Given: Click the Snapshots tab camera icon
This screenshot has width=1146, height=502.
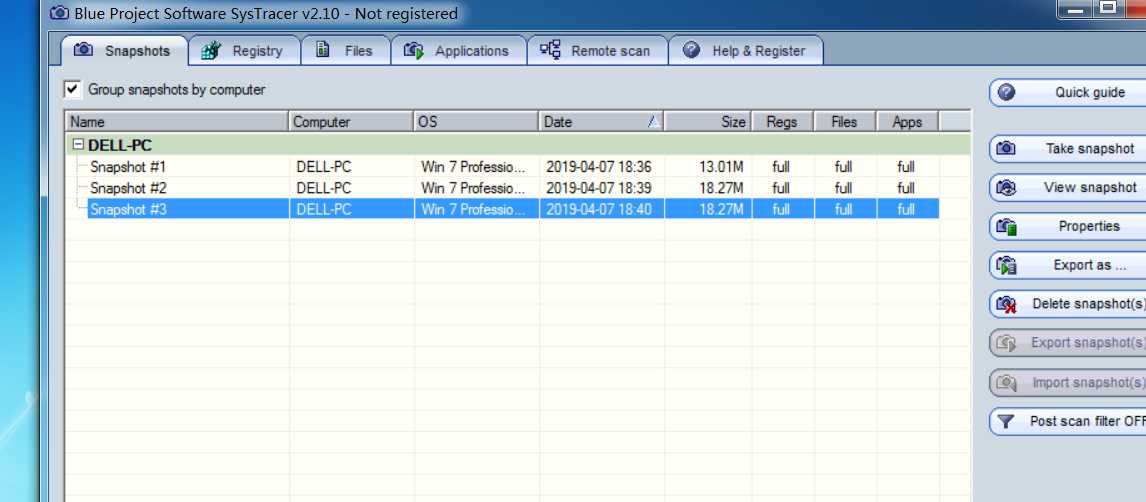Looking at the screenshot, I should 84,50.
